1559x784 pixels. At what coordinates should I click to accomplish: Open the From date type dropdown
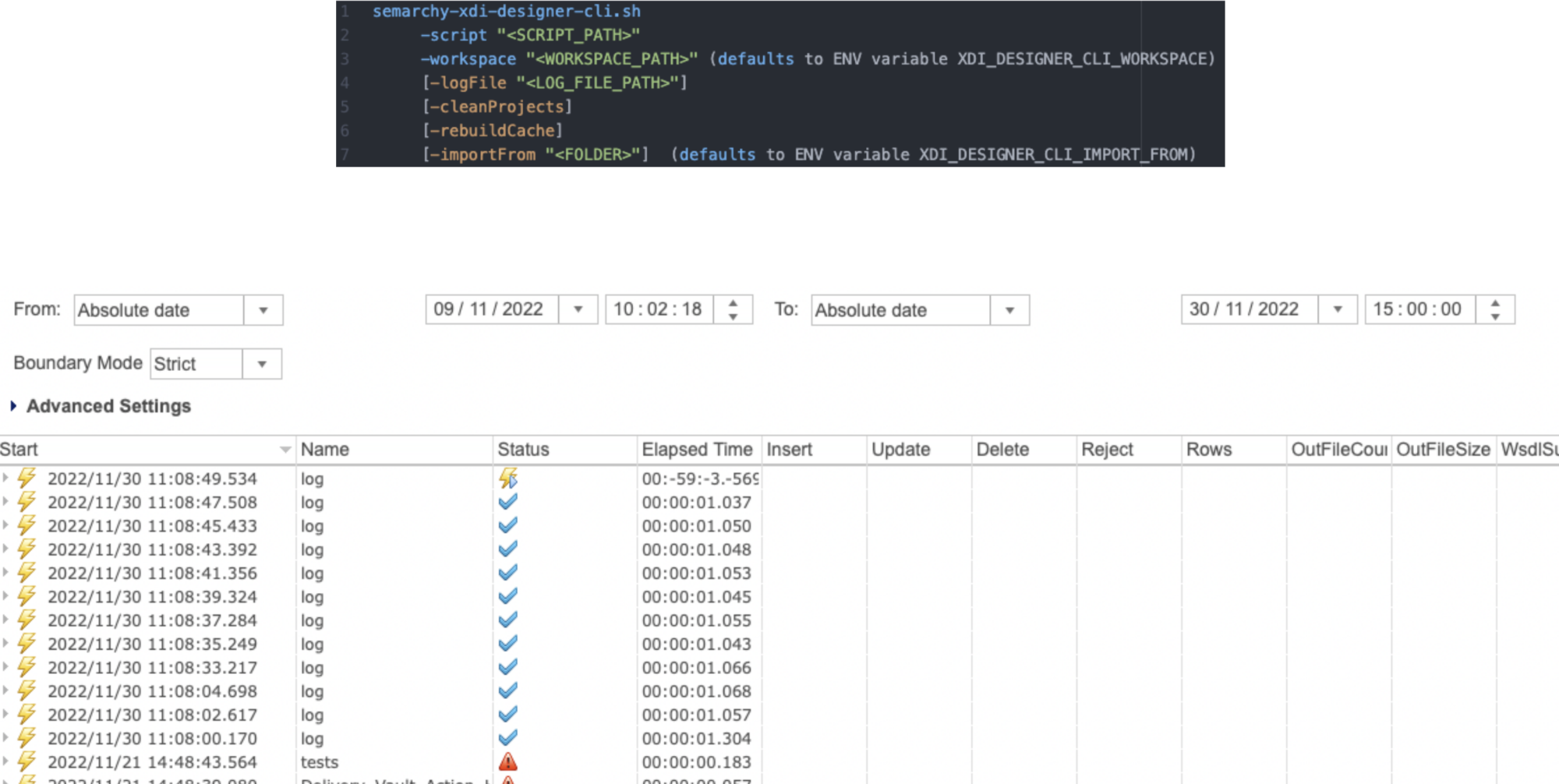coord(263,310)
